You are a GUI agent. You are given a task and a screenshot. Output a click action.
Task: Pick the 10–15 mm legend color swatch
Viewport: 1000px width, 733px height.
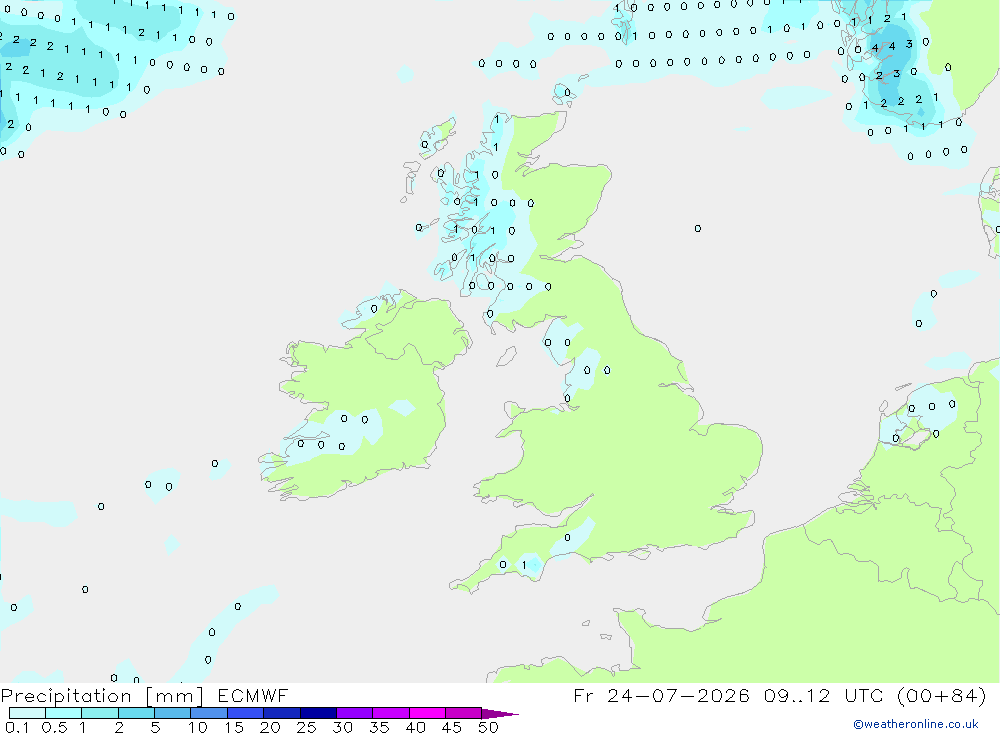tap(209, 713)
